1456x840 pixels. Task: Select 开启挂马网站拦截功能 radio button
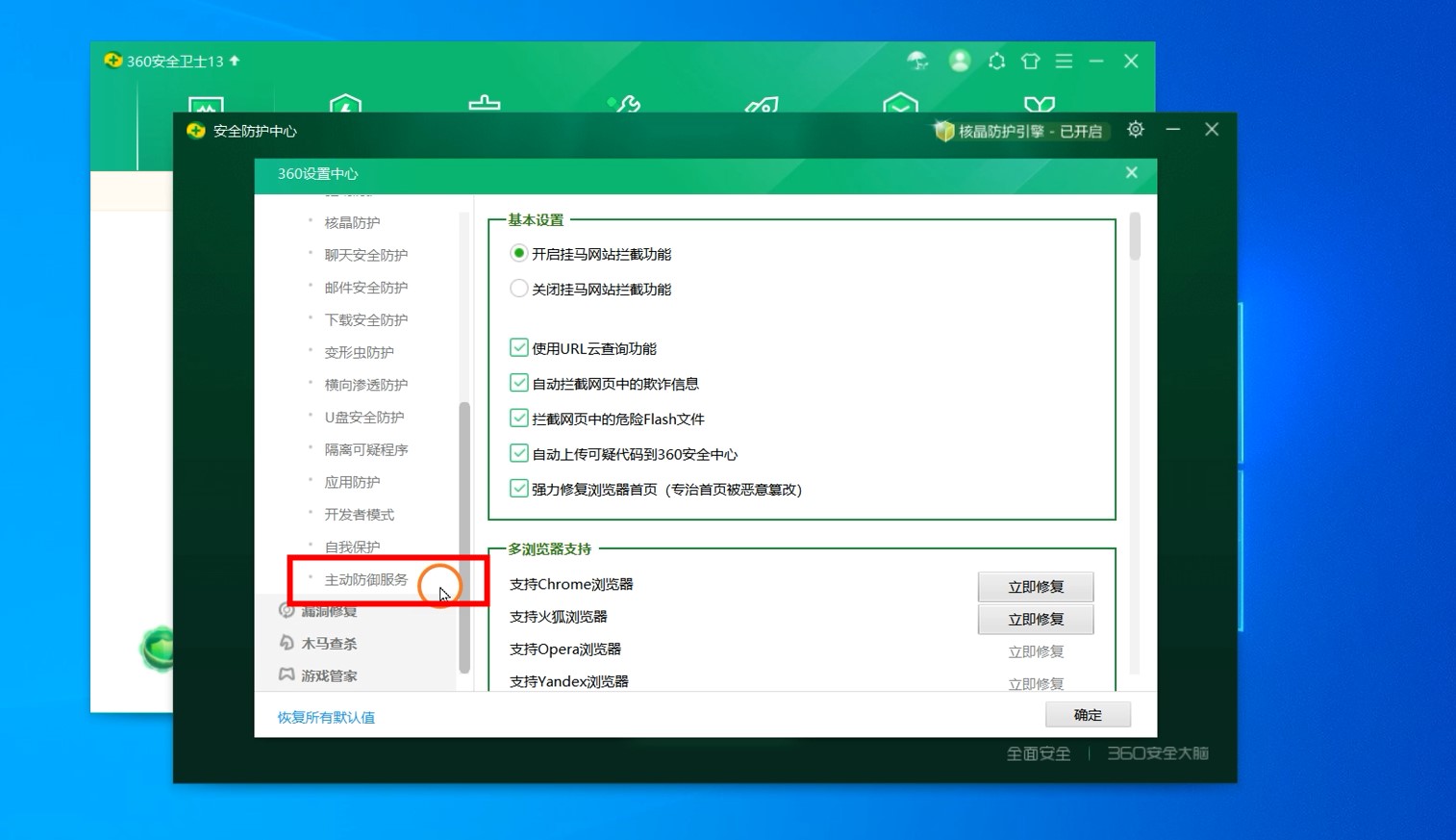(x=519, y=254)
